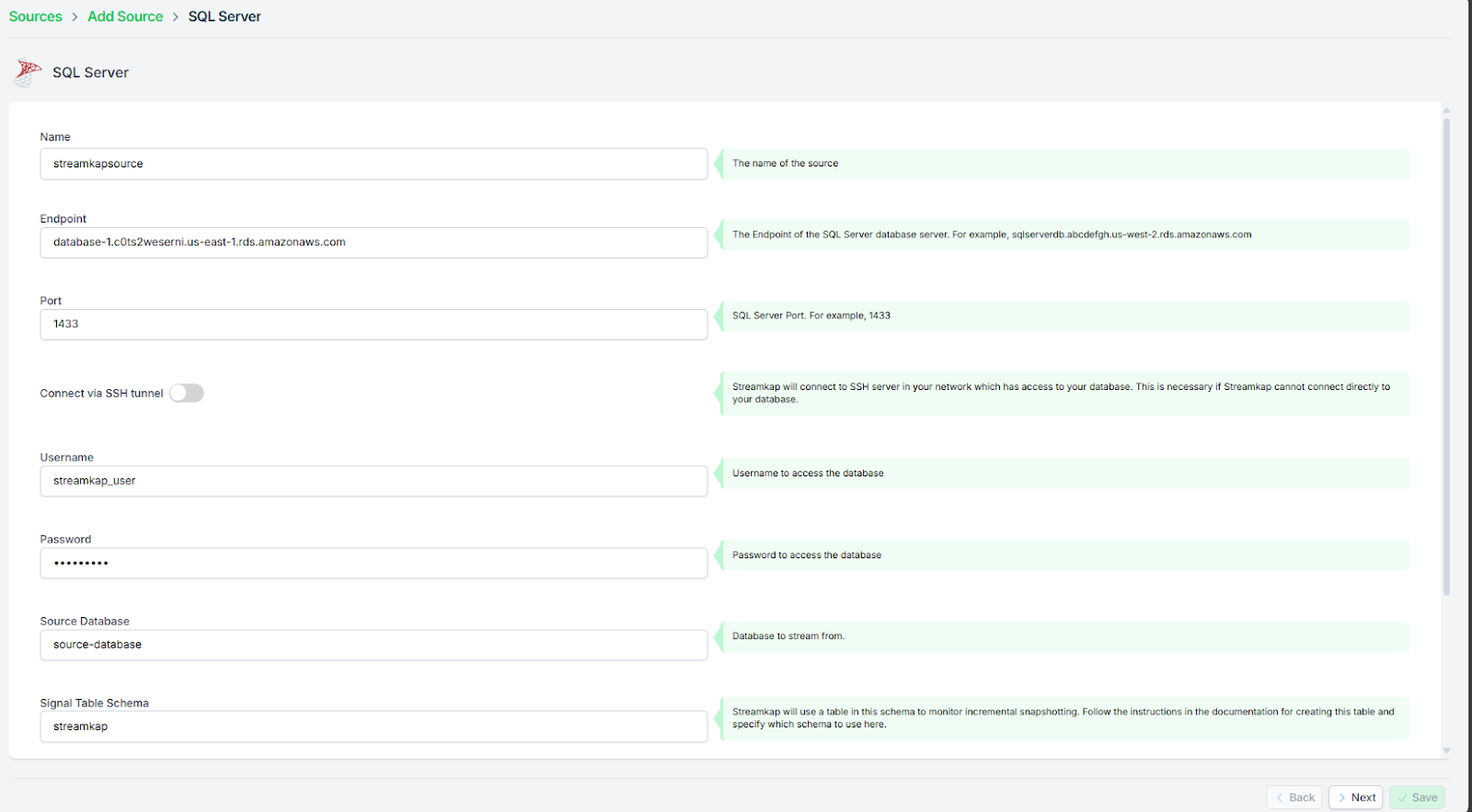The image size is (1472, 812).
Task: Focus the Name input field
Action: 374,164
